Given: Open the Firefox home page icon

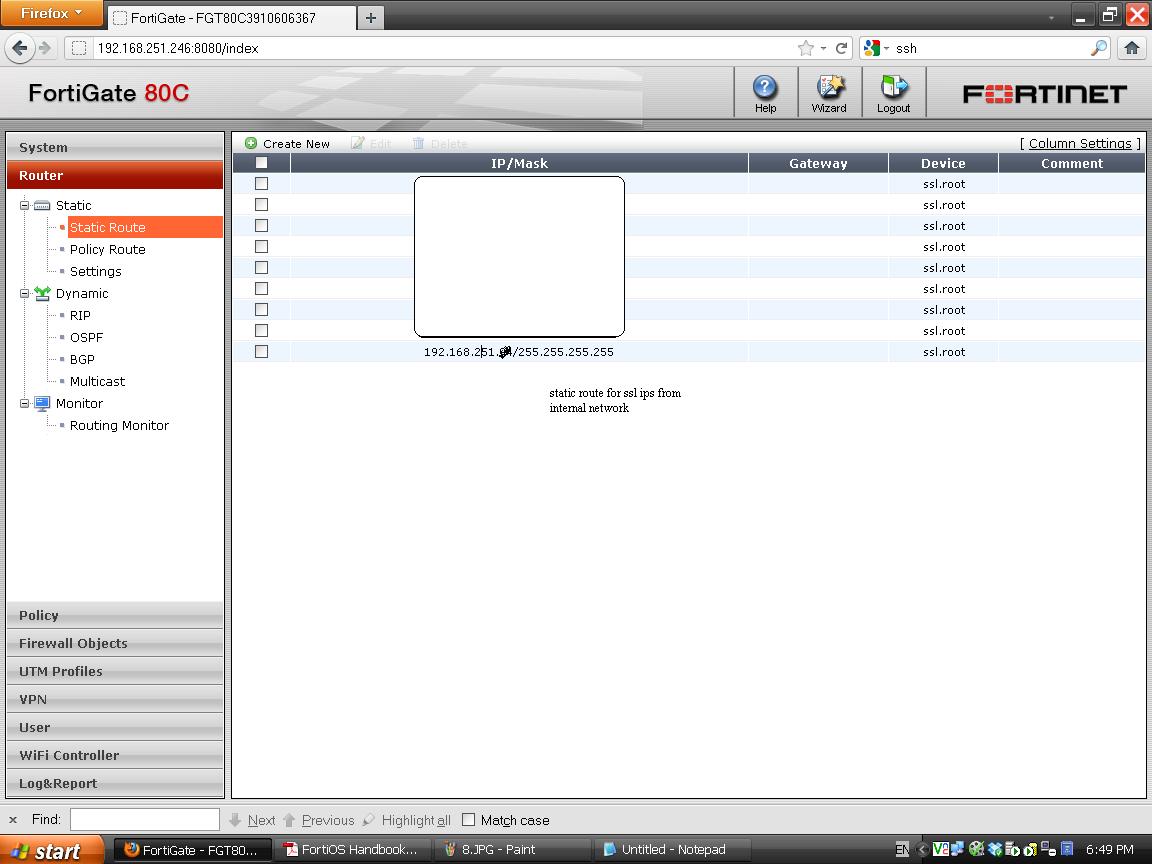Looking at the screenshot, I should click(x=1131, y=48).
